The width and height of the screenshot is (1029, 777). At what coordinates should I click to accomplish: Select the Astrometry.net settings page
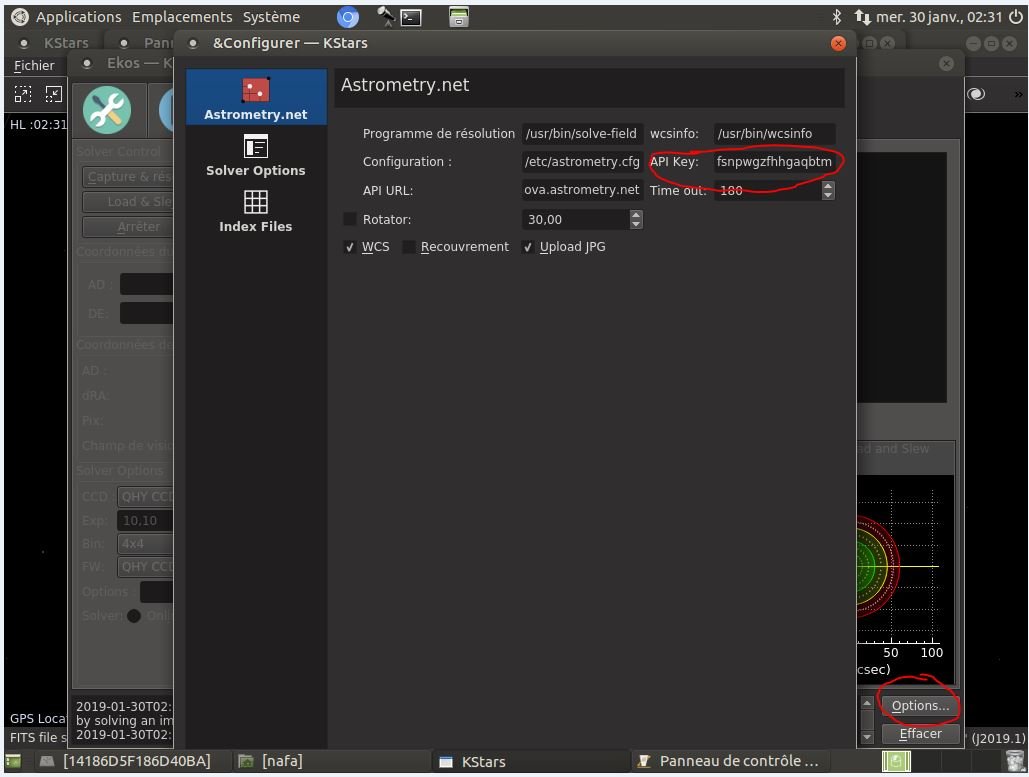[x=256, y=98]
